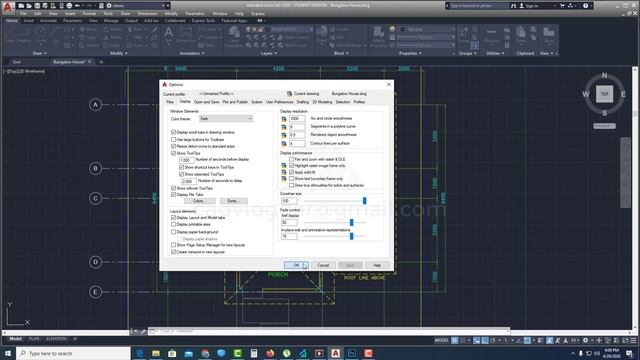The width and height of the screenshot is (640, 360).
Task: Expand the Block panel dropdown
Action: (342, 53)
